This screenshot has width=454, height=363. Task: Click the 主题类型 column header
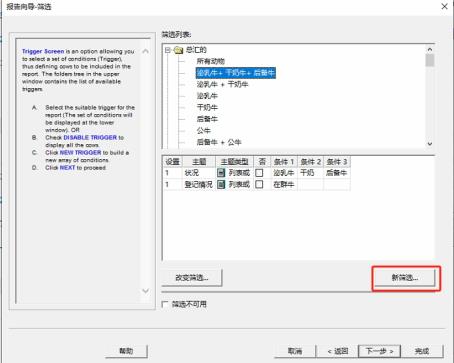pyautogui.click(x=234, y=162)
